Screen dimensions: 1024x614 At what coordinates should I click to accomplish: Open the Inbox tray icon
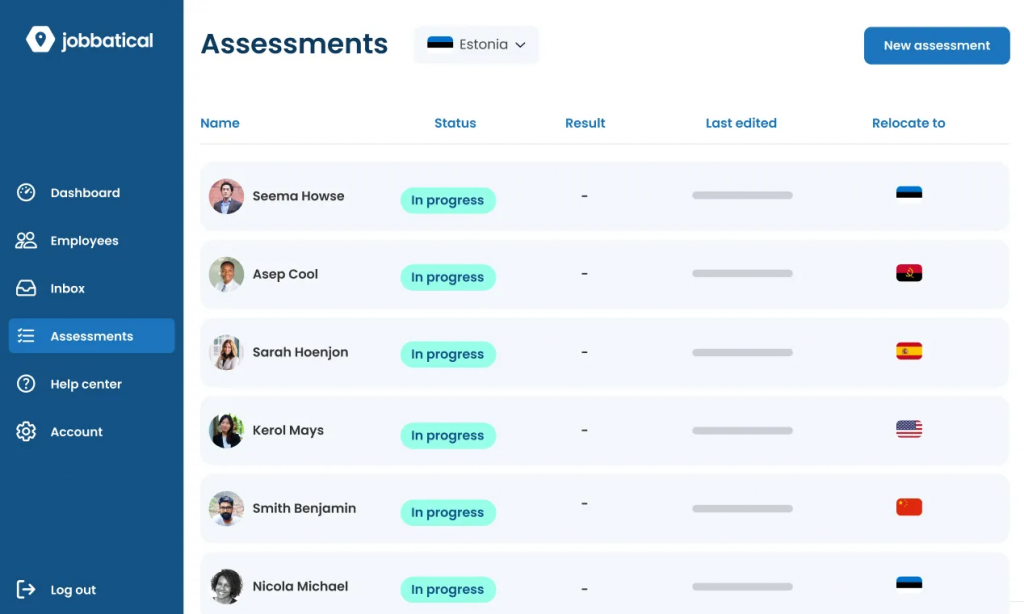pyautogui.click(x=27, y=288)
